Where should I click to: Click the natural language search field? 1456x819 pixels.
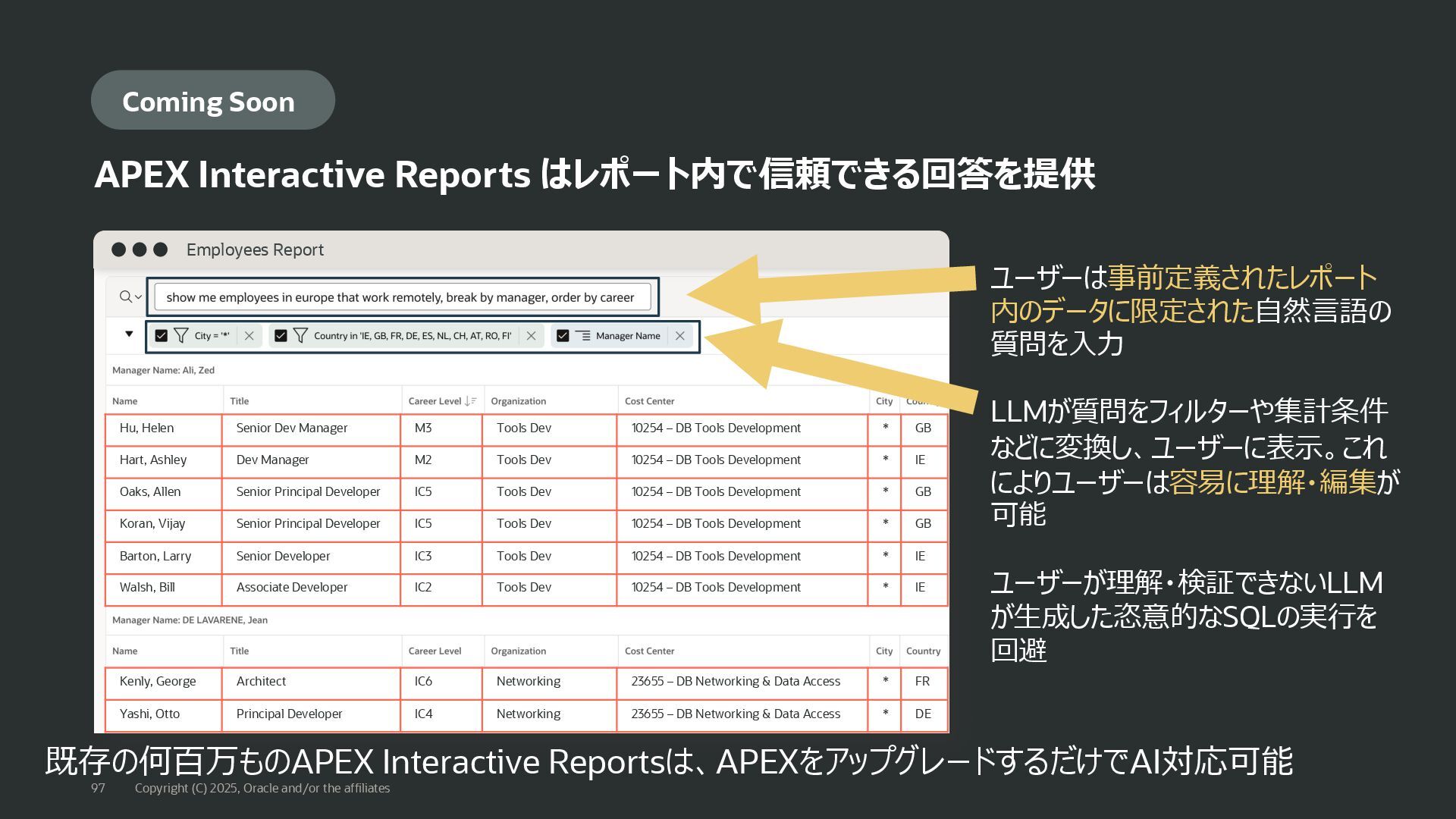coord(402,297)
